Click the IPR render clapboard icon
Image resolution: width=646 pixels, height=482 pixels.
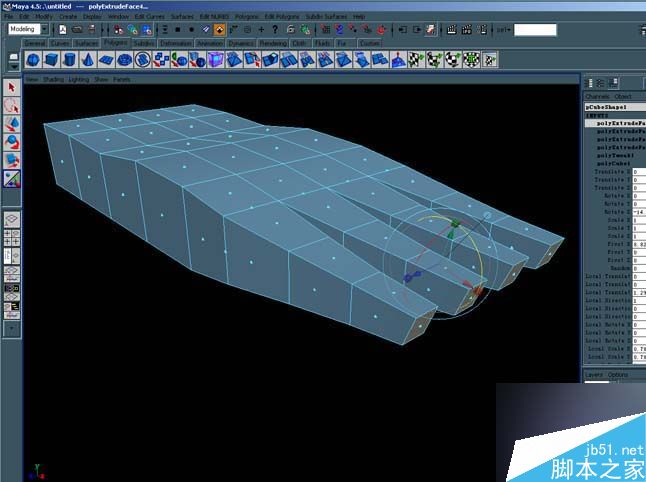[467, 29]
